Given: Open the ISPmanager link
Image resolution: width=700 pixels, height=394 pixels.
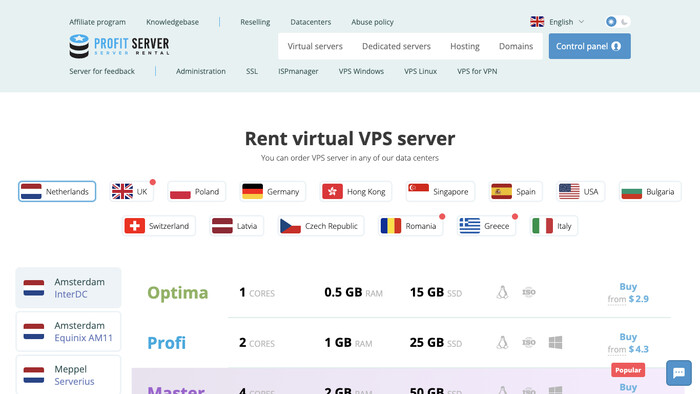Looking at the screenshot, I should (x=298, y=71).
